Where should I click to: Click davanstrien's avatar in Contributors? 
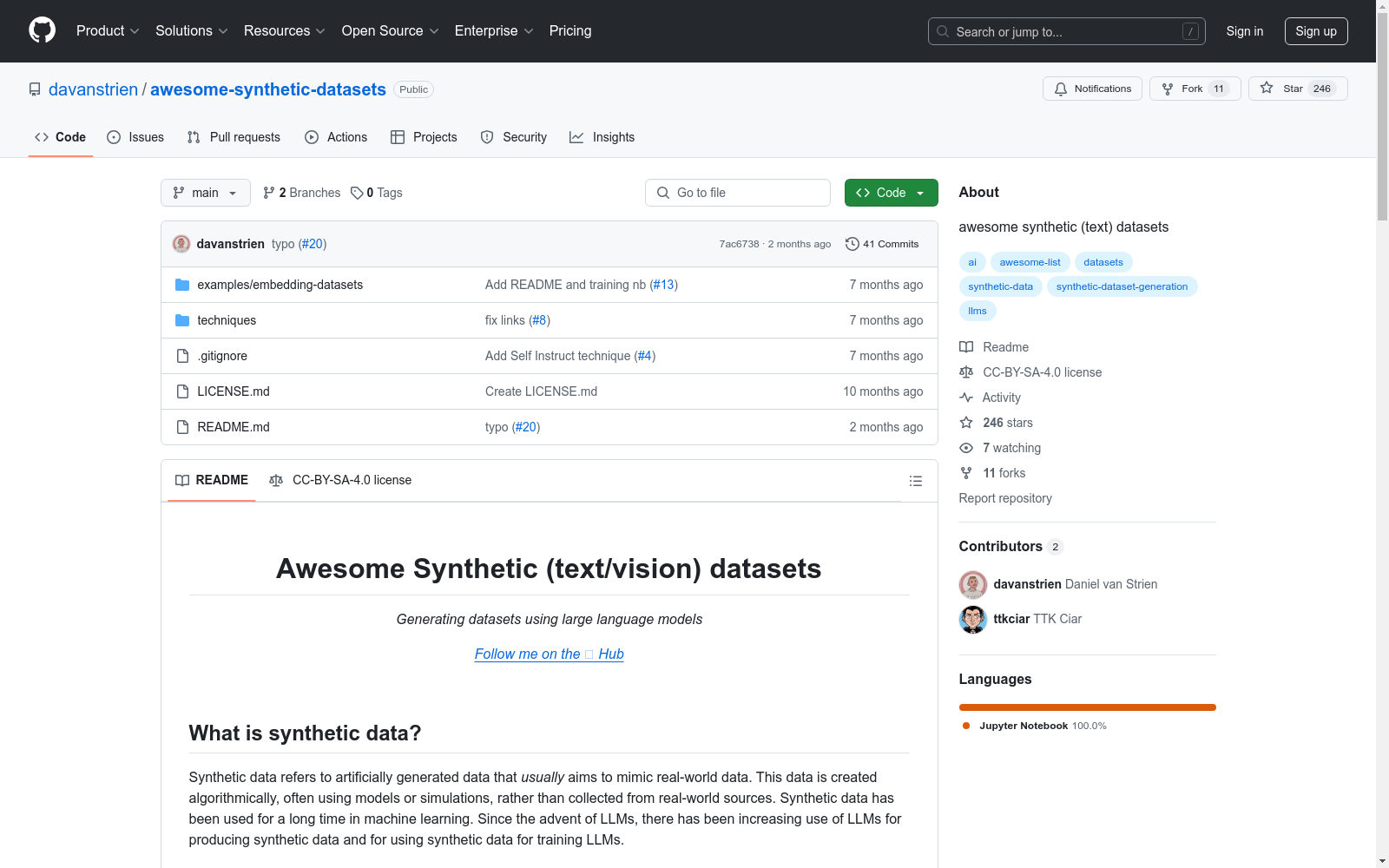point(973,584)
